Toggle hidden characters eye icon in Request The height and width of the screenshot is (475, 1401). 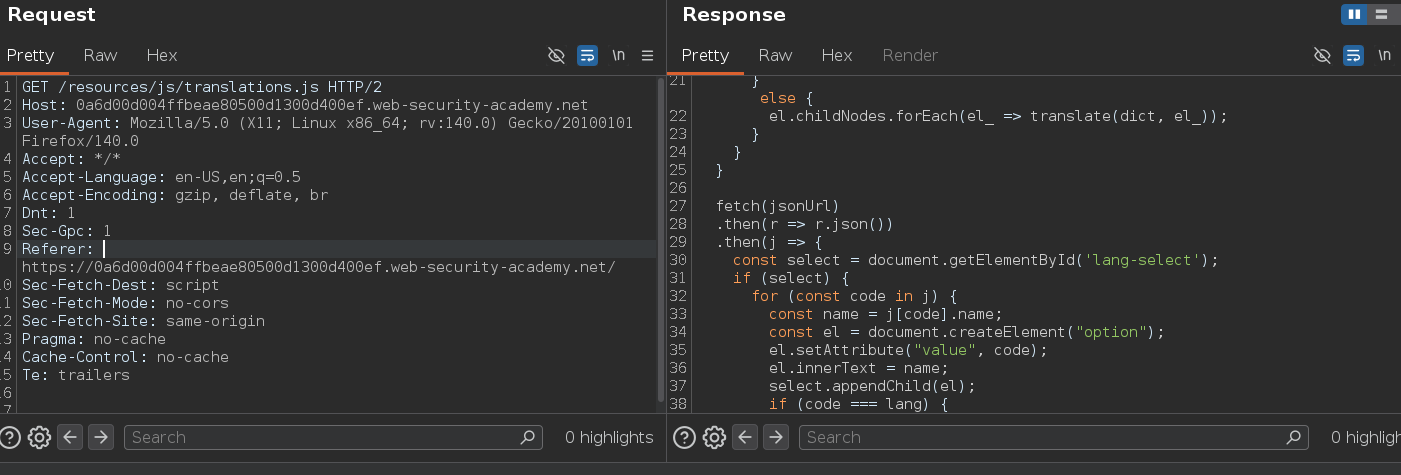(557, 55)
